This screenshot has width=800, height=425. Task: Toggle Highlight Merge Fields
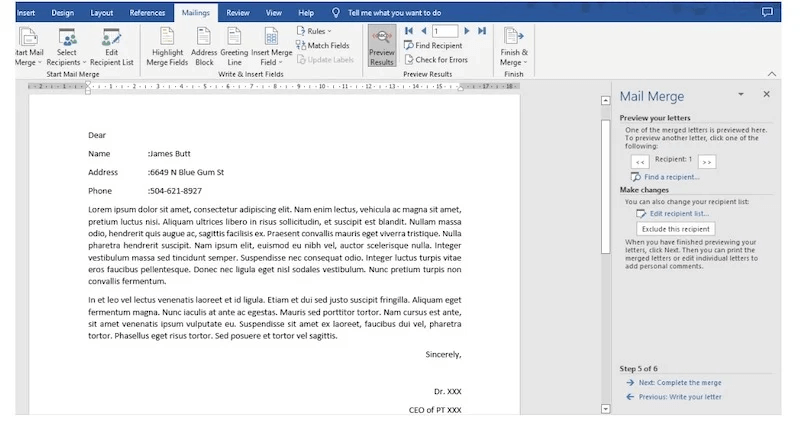tap(167, 47)
